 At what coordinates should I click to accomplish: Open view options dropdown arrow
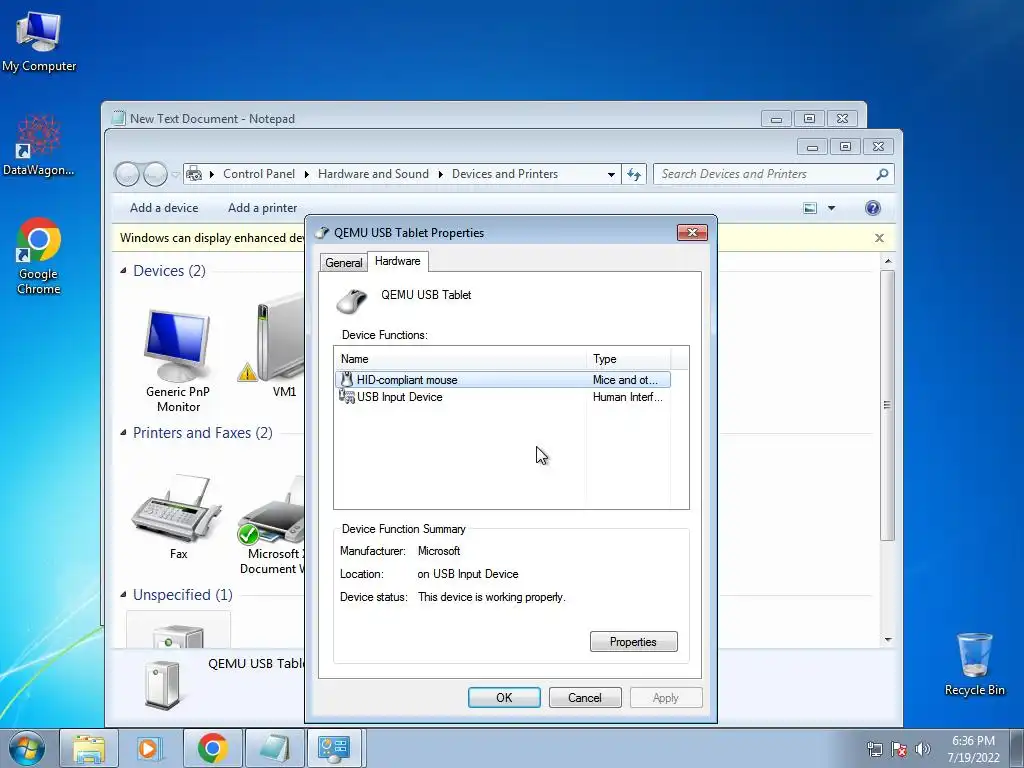pos(831,208)
